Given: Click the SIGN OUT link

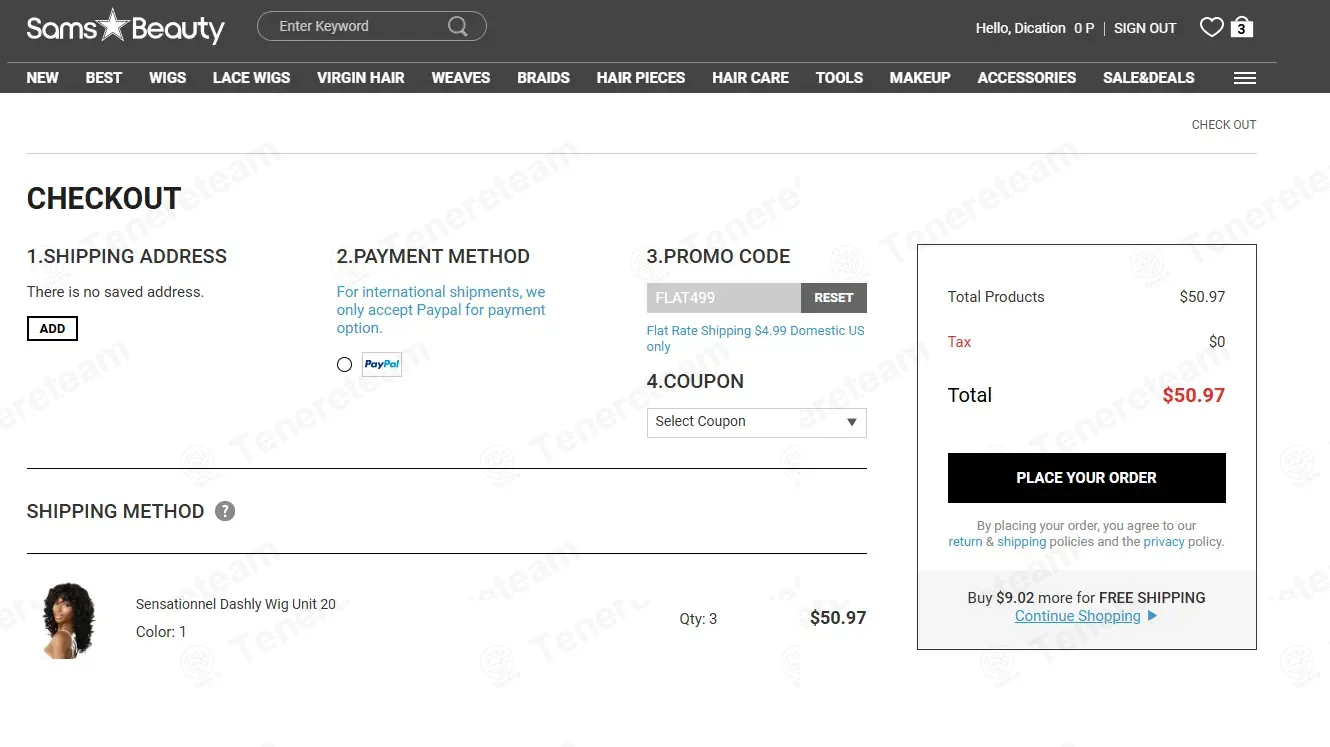Looking at the screenshot, I should coord(1145,28).
